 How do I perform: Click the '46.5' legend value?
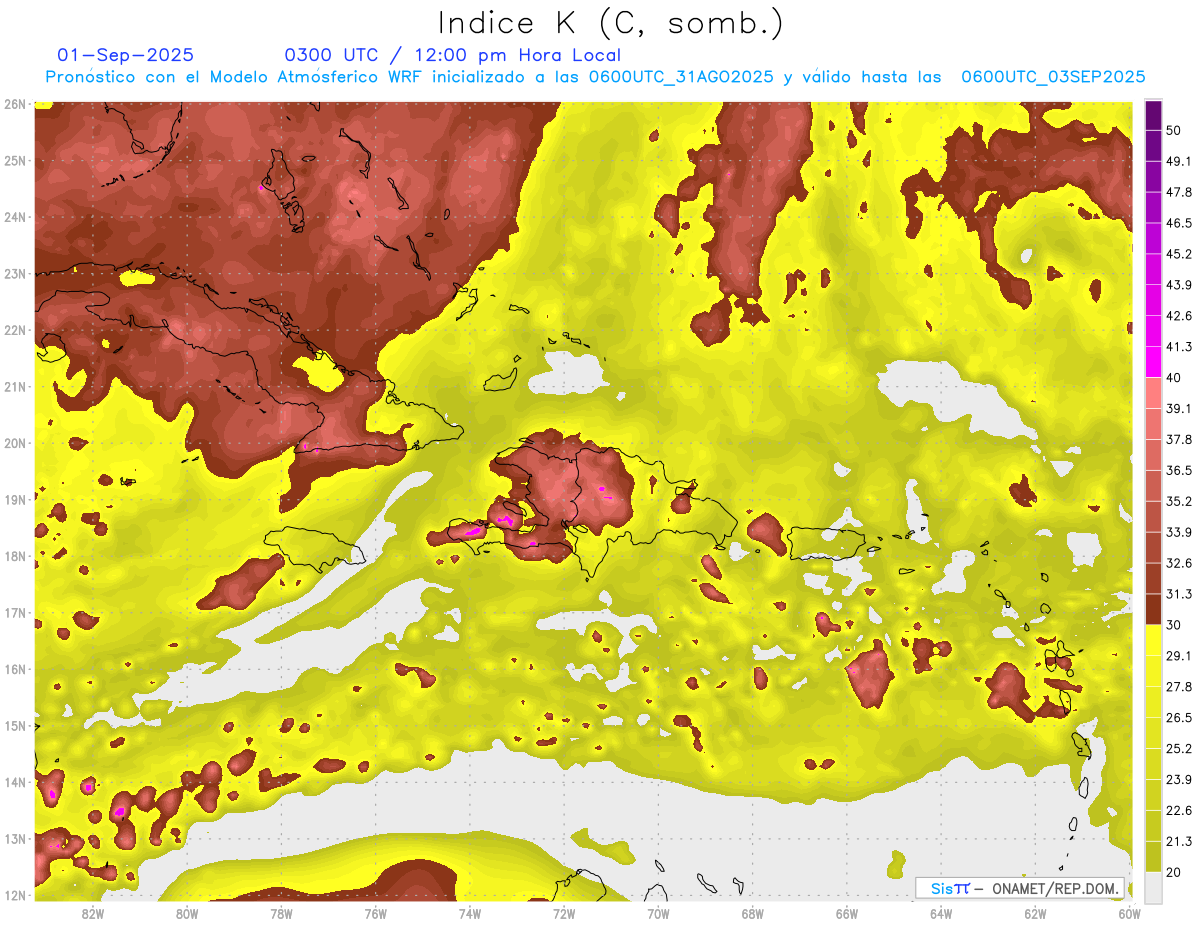click(1178, 223)
